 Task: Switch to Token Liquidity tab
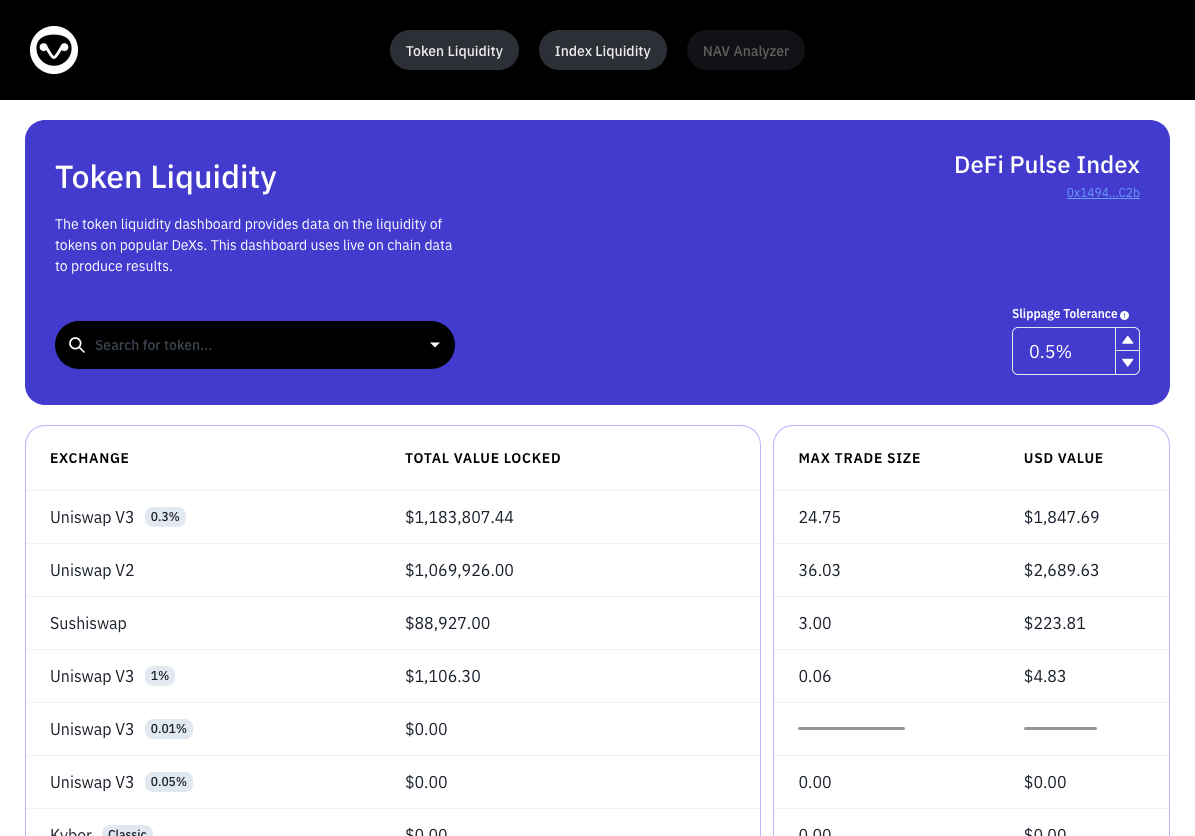[x=454, y=51]
